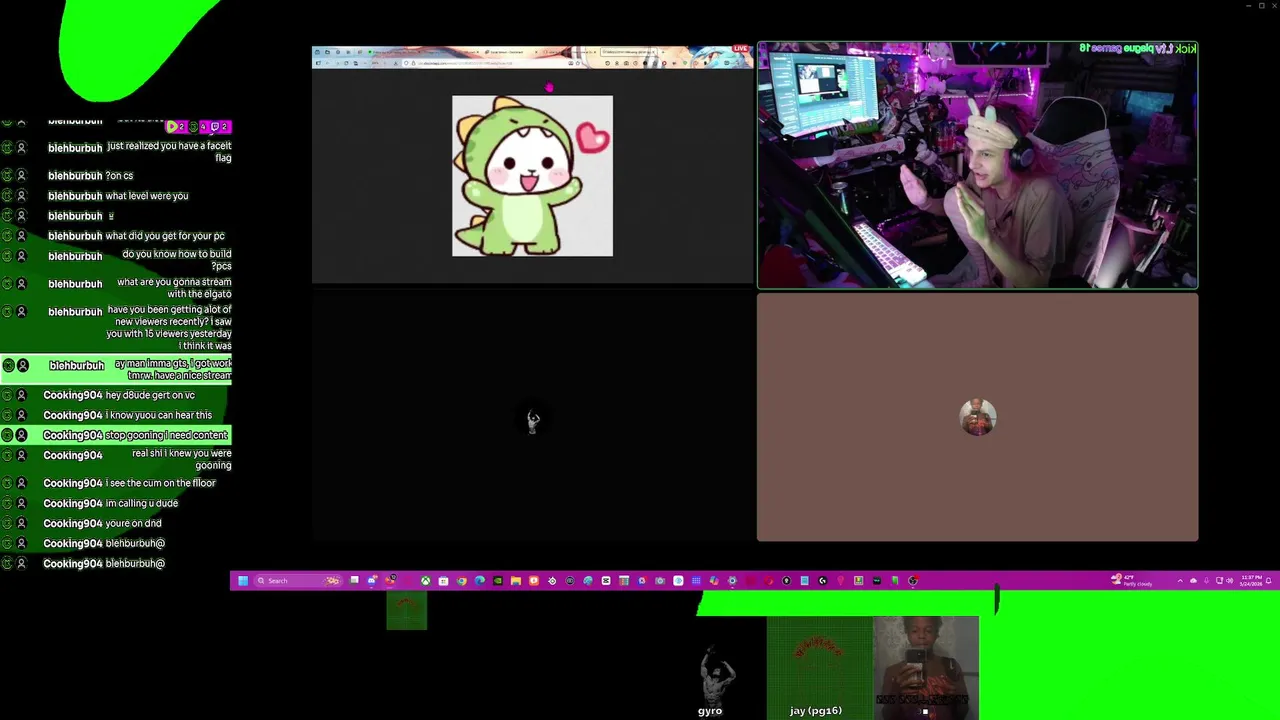Viewport: 1280px width, 720px height.
Task: Click chat message "im calling u dude"
Action: click(142, 503)
